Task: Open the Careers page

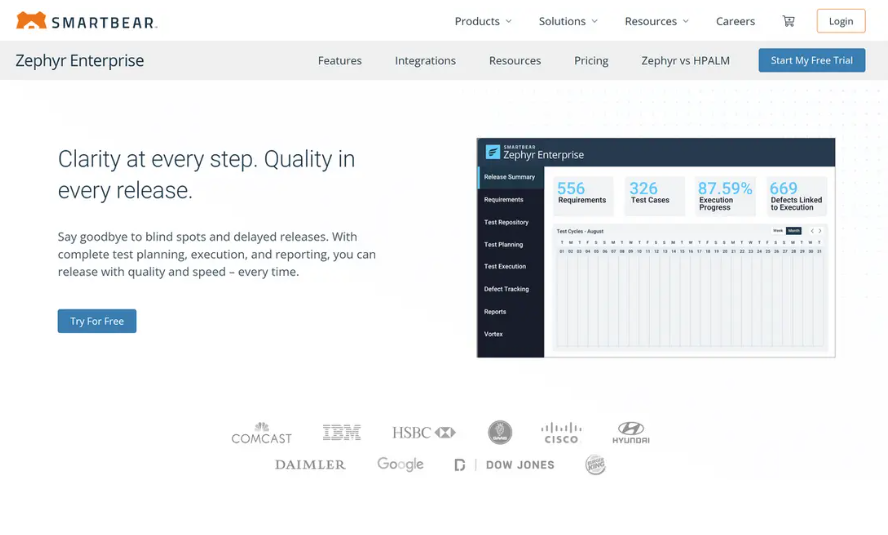Action: coord(735,21)
